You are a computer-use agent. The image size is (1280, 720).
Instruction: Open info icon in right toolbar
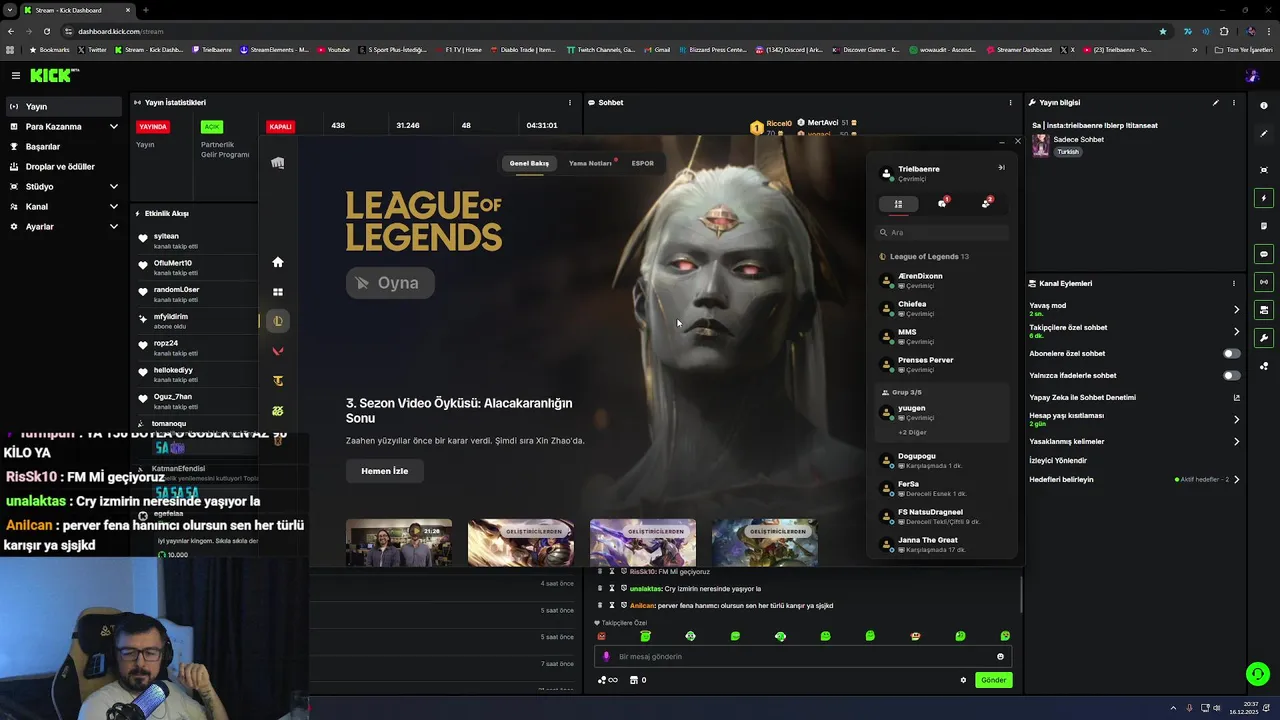point(1264,106)
